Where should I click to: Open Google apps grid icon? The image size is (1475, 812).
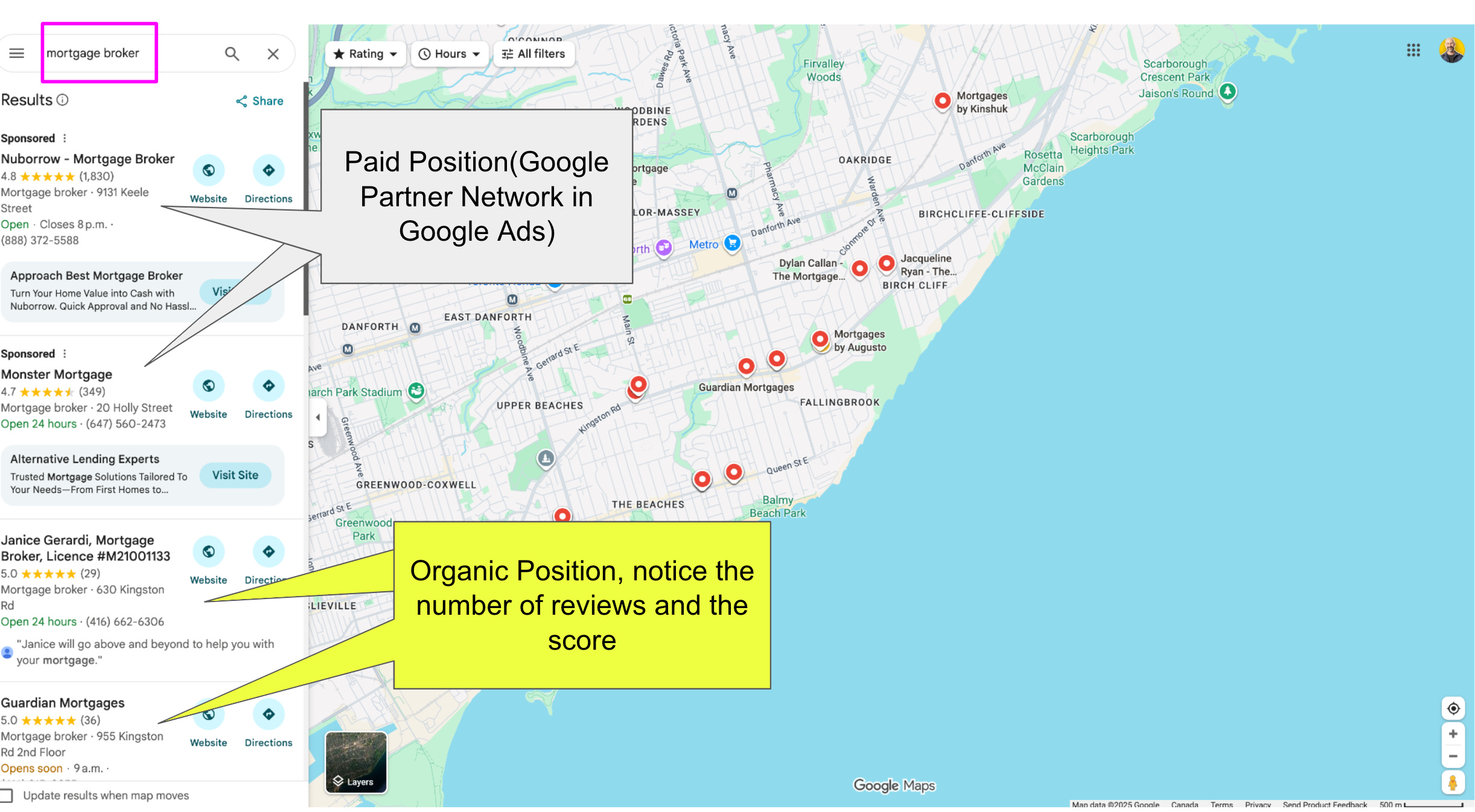[x=1413, y=50]
